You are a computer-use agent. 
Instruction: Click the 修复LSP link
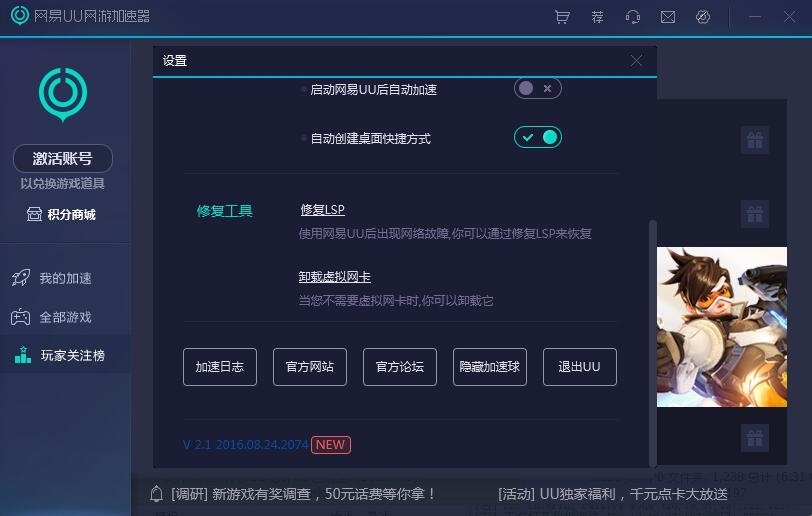[x=322, y=210]
